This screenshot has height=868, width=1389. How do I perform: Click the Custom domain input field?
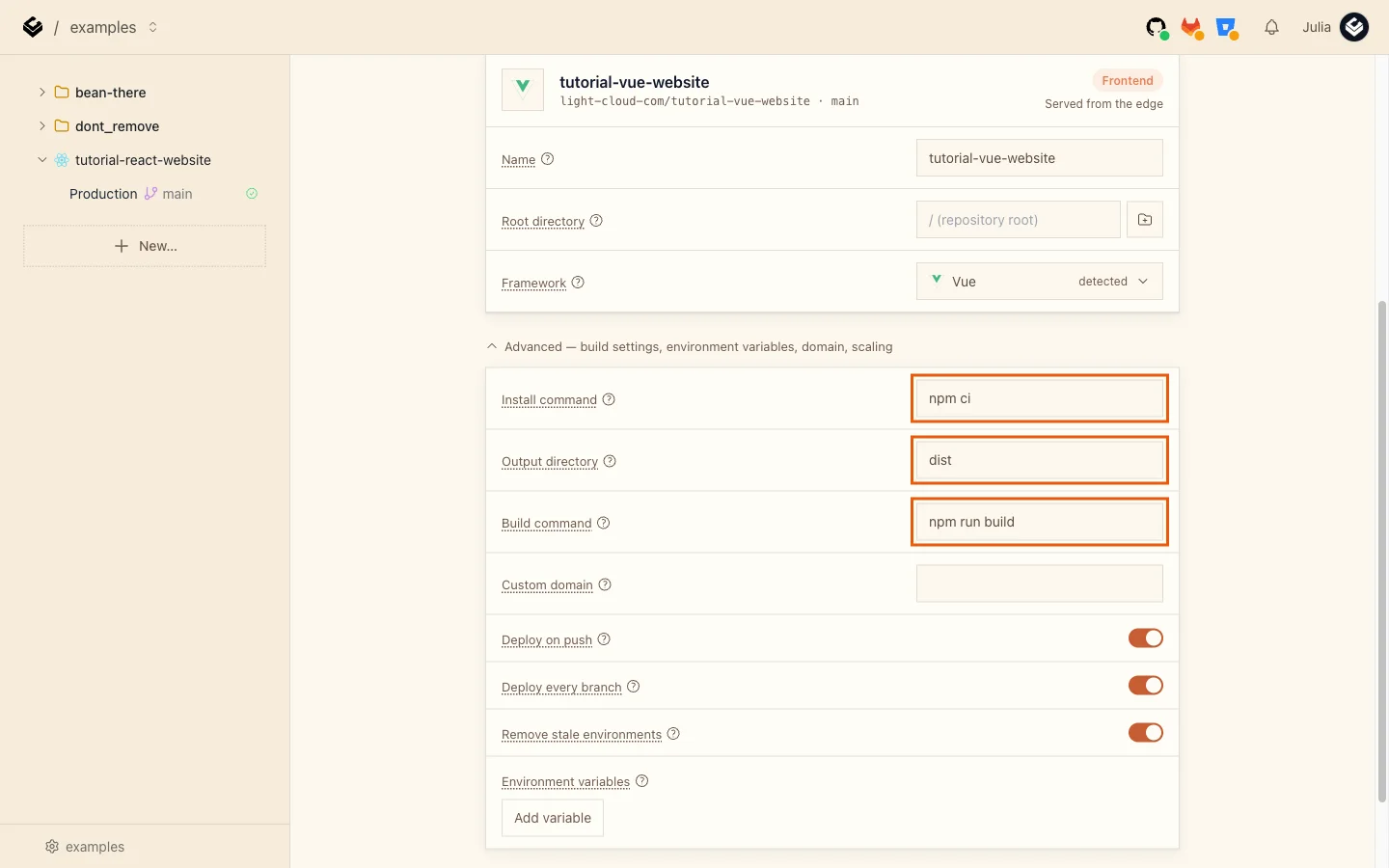click(1040, 583)
